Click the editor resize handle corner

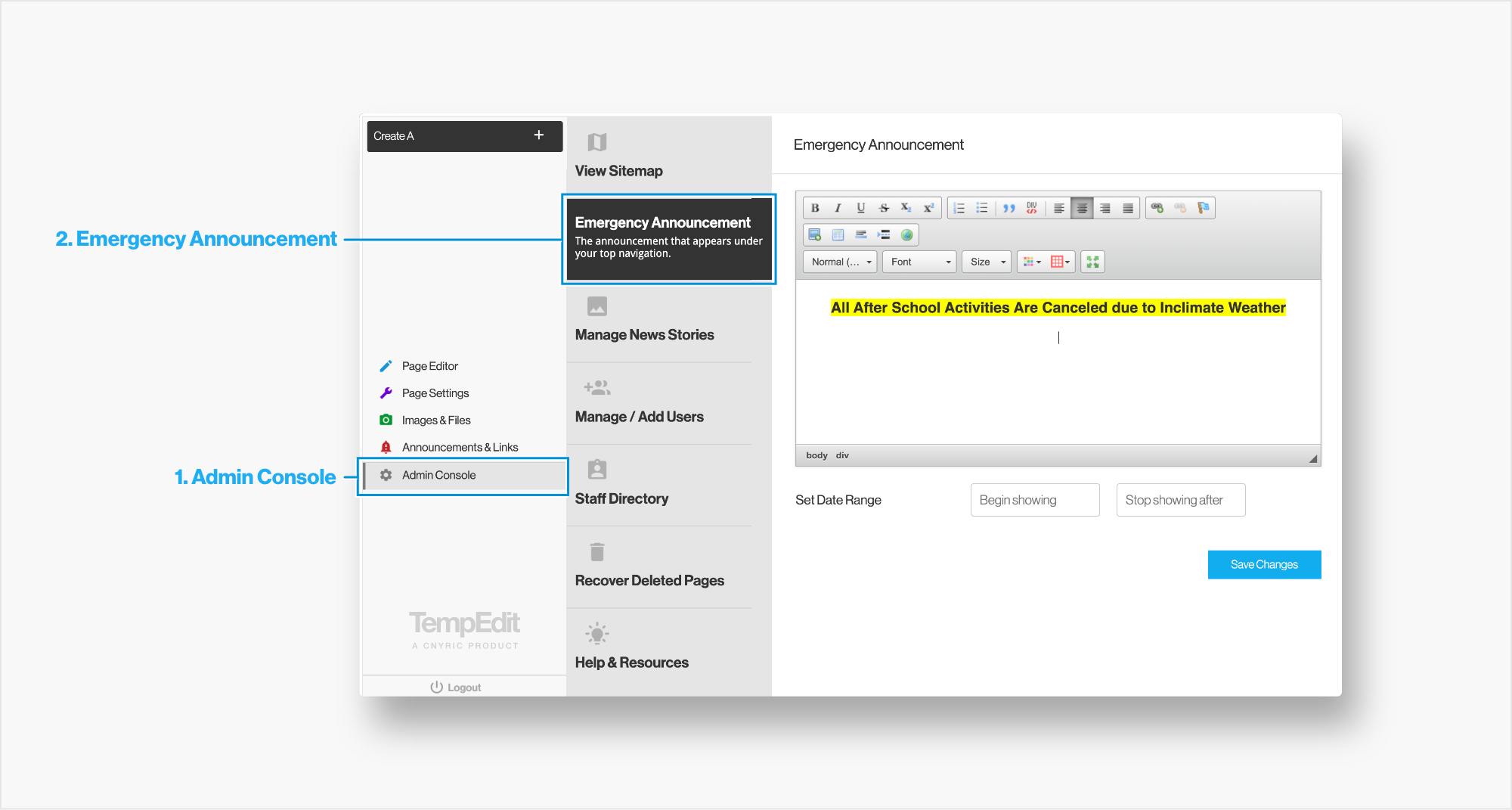[x=1313, y=458]
